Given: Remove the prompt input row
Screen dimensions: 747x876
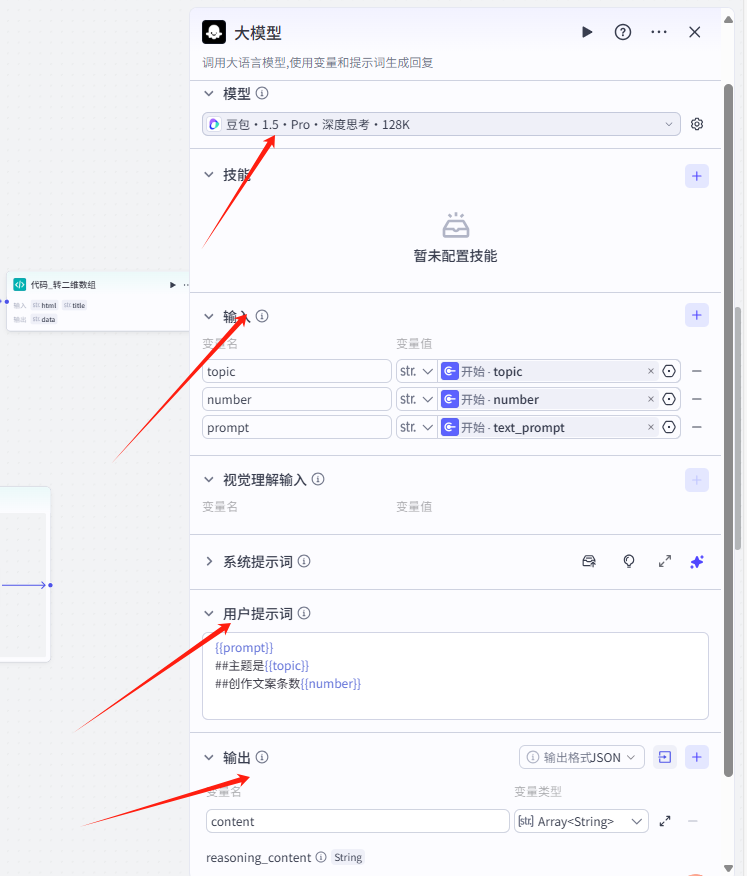Looking at the screenshot, I should coord(697,427).
